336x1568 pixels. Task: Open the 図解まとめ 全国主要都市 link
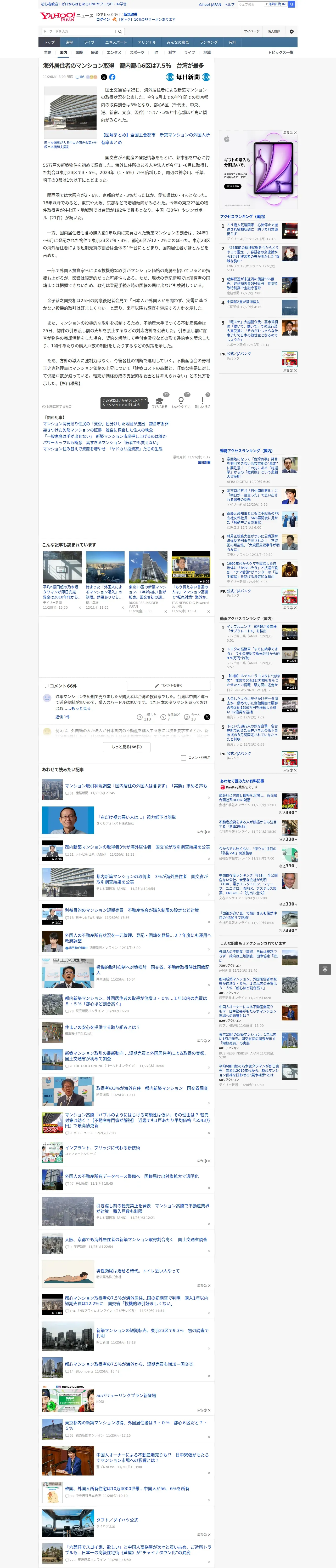[155, 139]
